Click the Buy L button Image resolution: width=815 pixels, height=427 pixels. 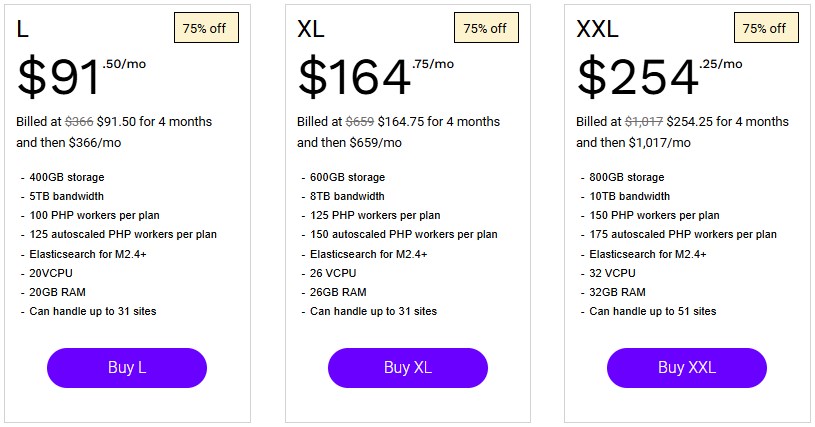(127, 367)
